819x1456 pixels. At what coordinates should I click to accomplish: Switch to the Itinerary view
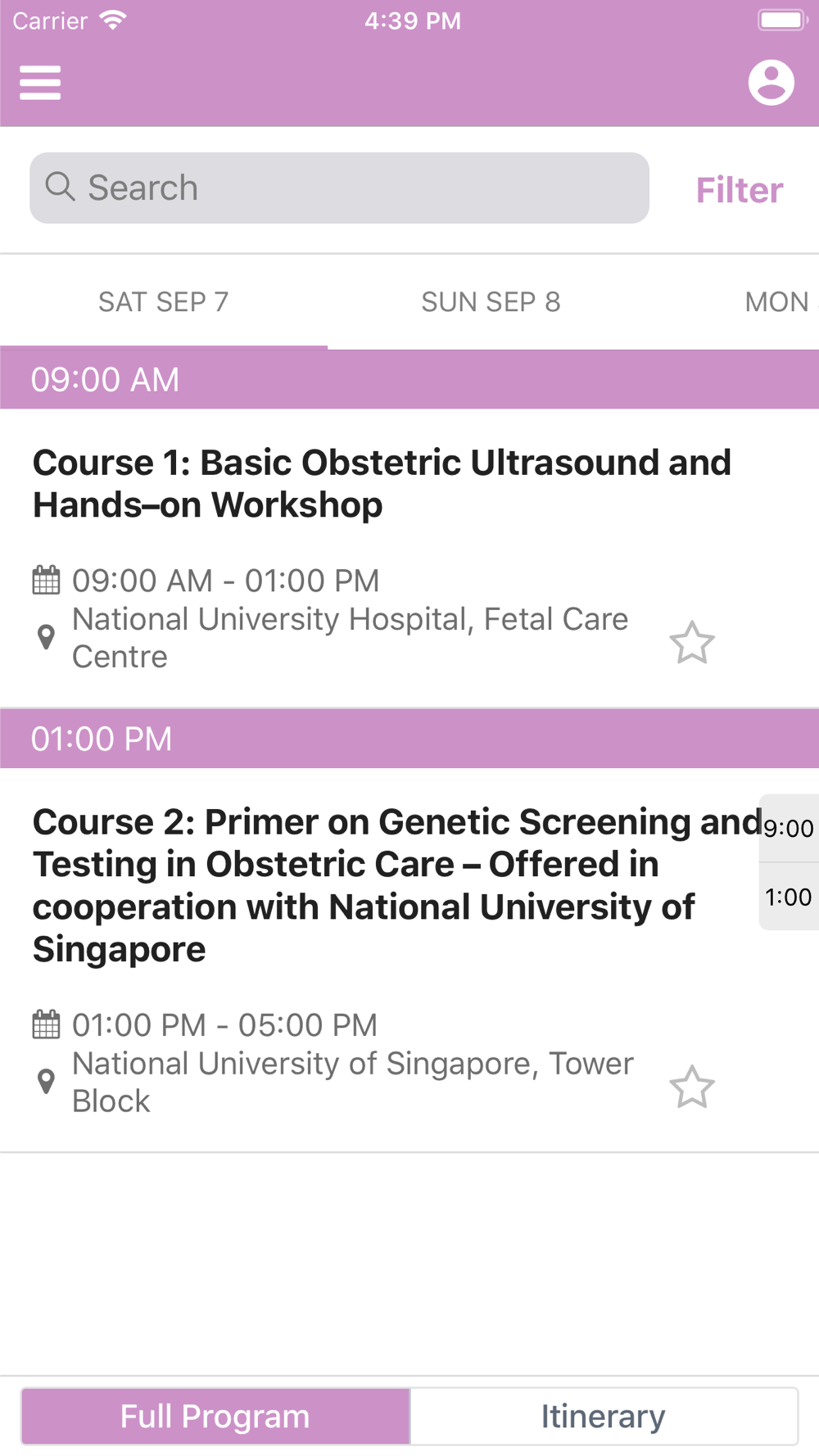pyautogui.click(x=604, y=1416)
